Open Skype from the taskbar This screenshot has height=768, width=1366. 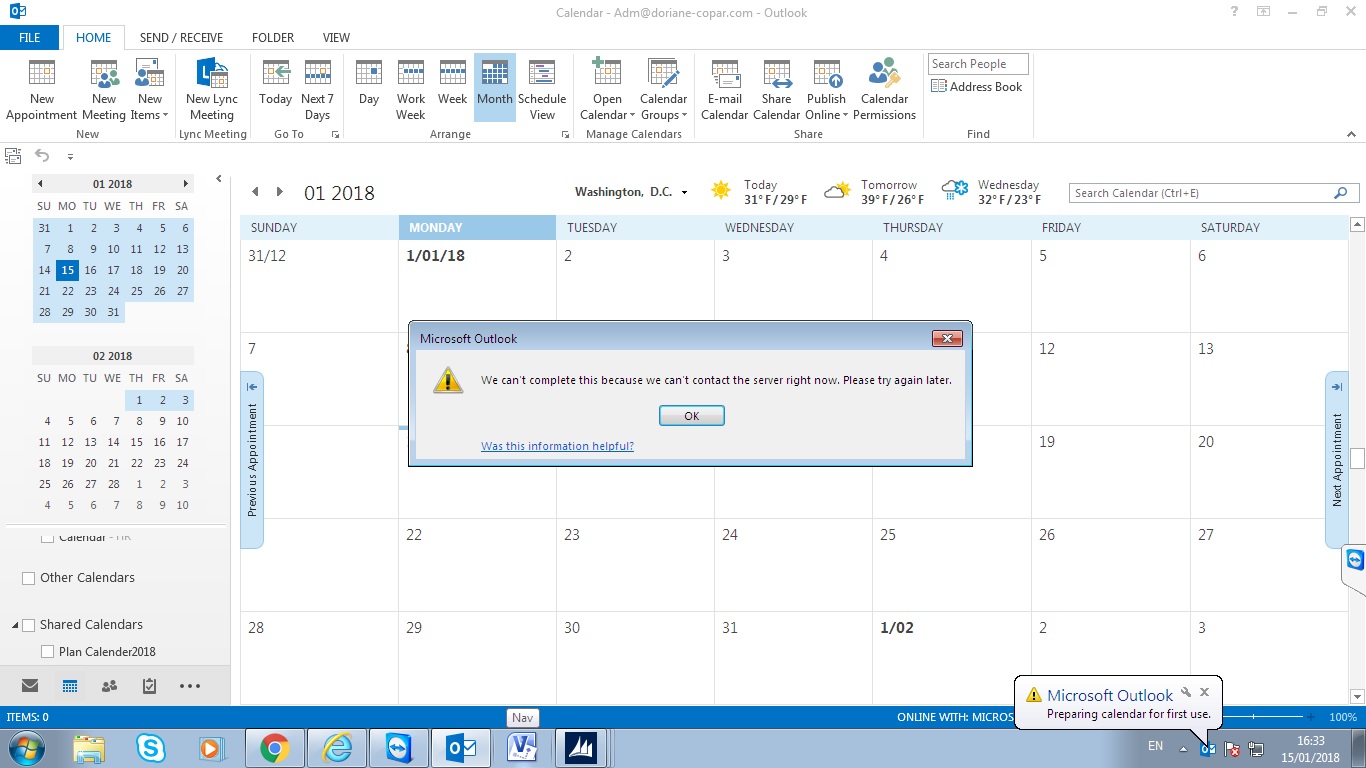coord(151,748)
